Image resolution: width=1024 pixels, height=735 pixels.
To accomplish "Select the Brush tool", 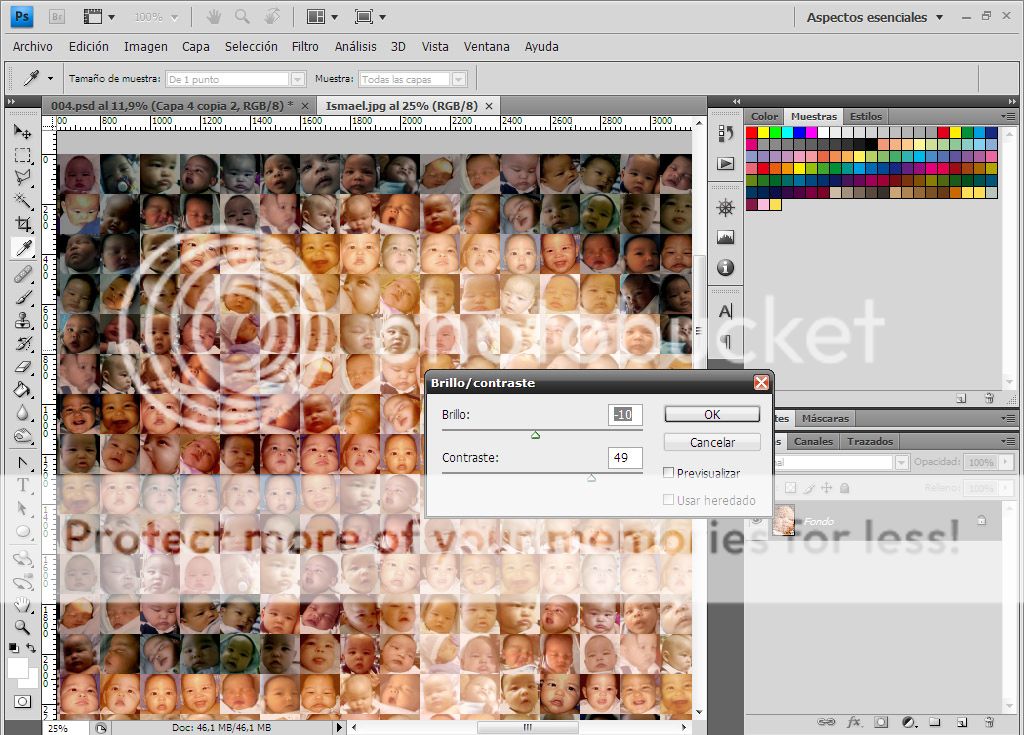I will pos(23,298).
